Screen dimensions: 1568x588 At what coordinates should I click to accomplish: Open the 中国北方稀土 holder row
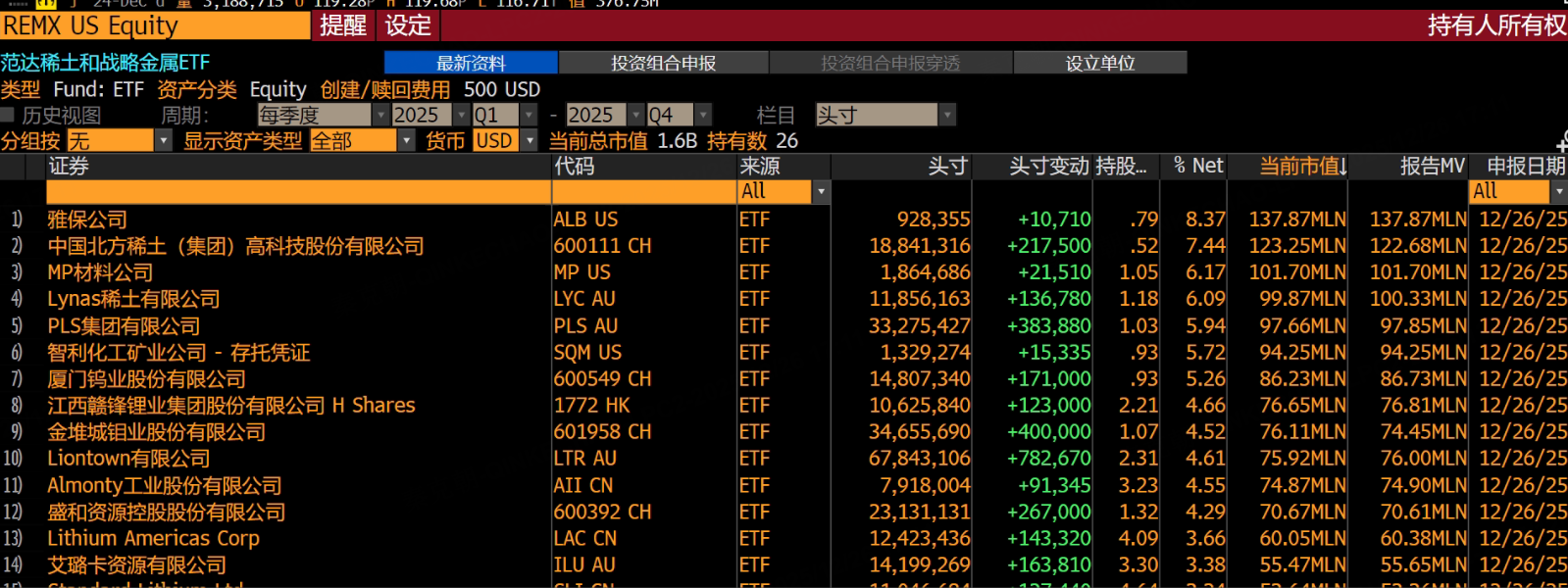(235, 246)
